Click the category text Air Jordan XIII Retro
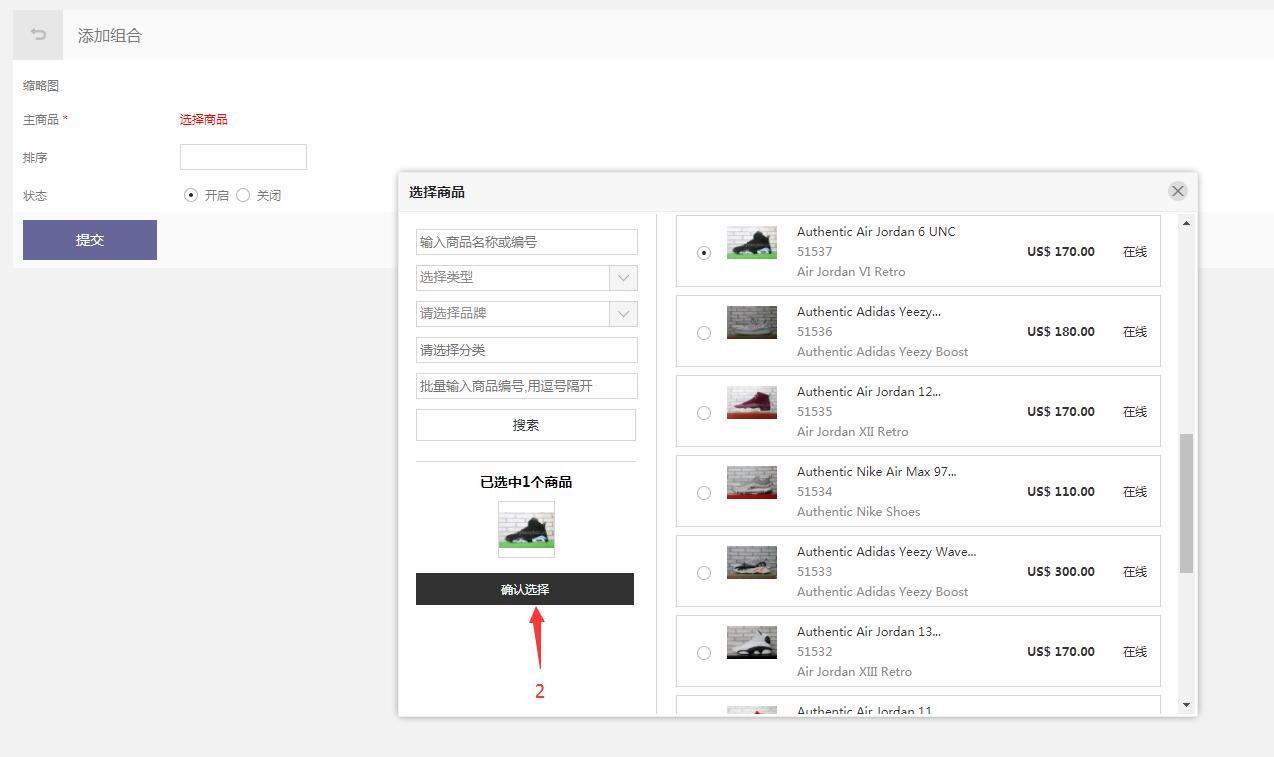Viewport: 1274px width, 757px height. pyautogui.click(x=855, y=671)
